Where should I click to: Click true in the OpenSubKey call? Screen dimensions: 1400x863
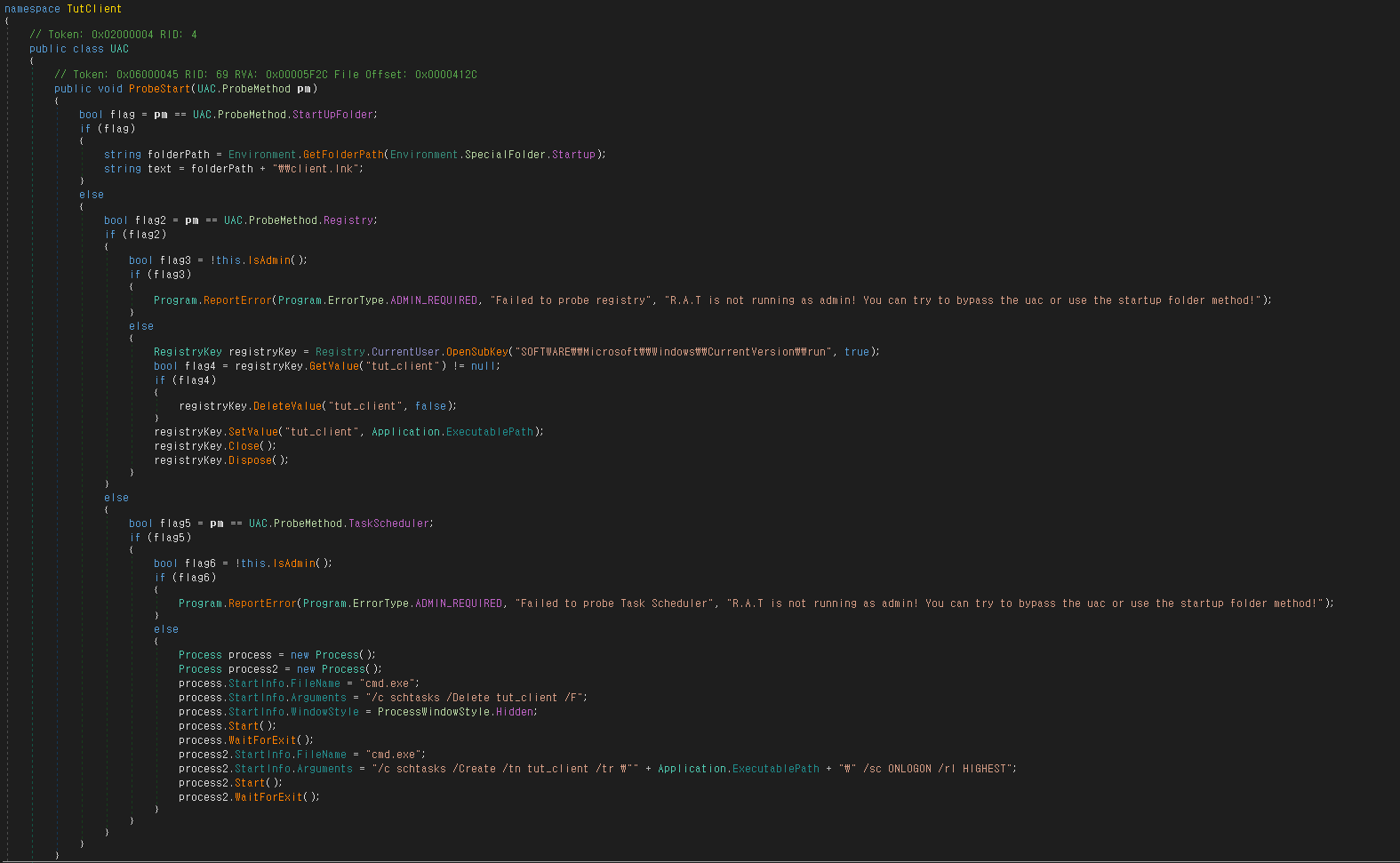[857, 352]
